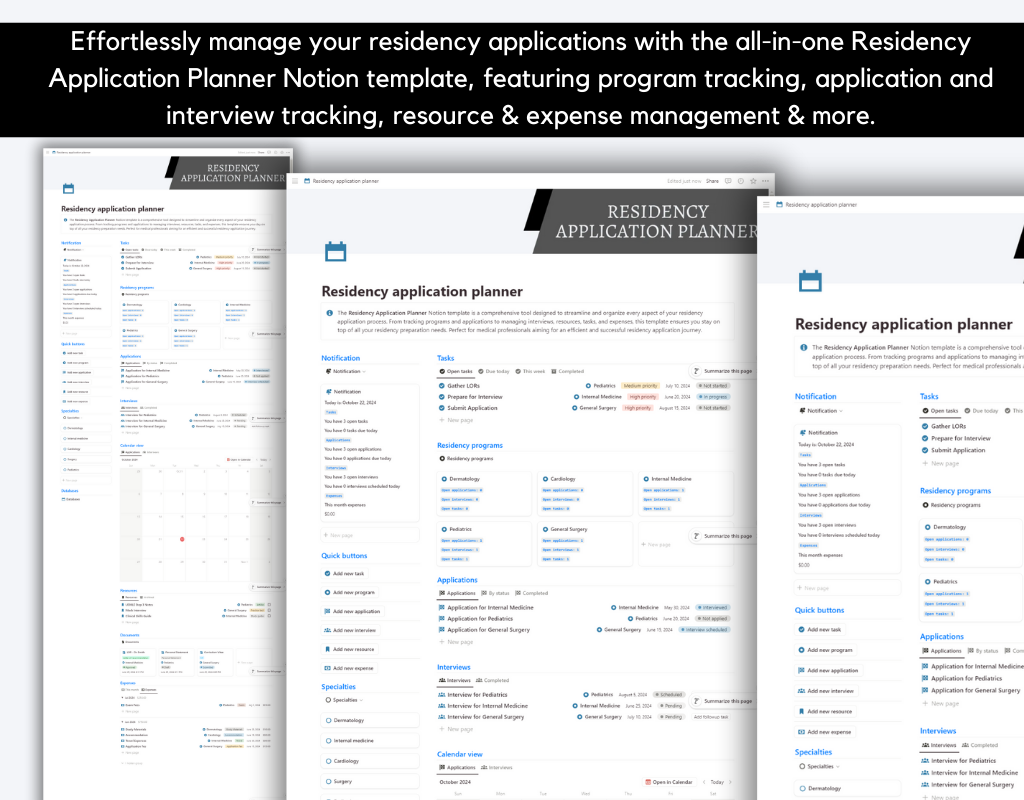Click In progress status tag in middle window
1024x800 pixels.
(712, 396)
